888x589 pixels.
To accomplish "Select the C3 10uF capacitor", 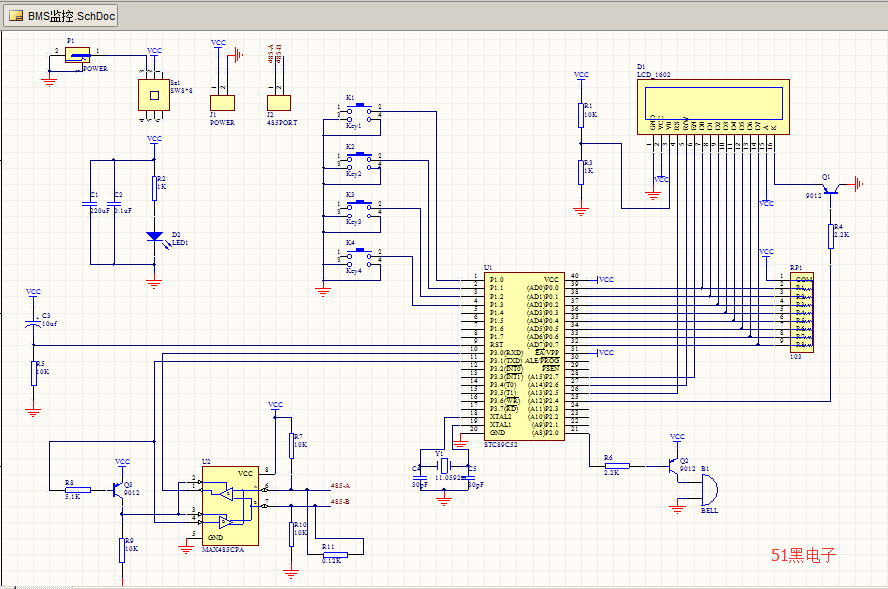I will (x=33, y=325).
